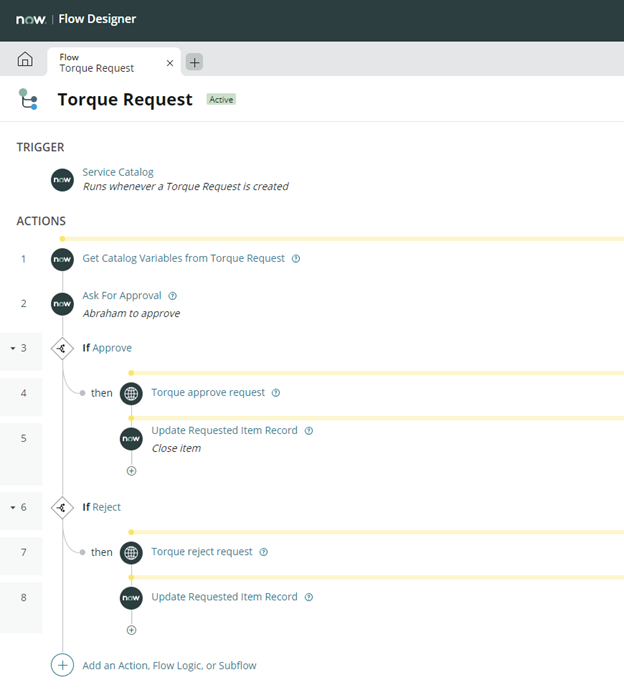Open the Ask For Approval action
The width and height of the screenshot is (624, 690).
point(122,295)
